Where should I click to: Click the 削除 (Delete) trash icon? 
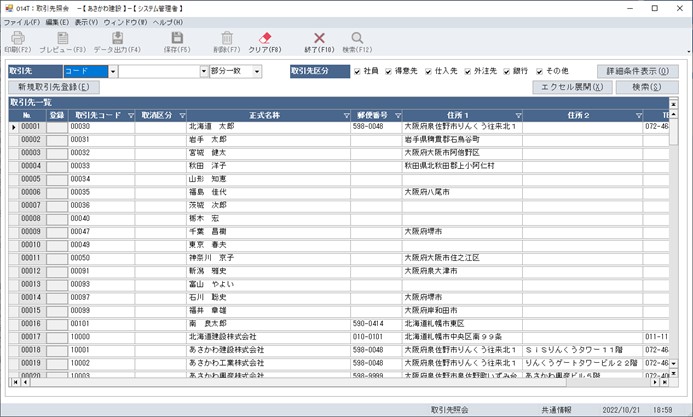[x=226, y=39]
